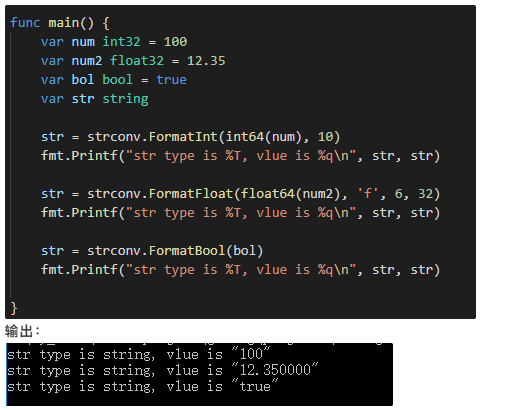Viewport: 513px width, 410px height.
Task: Click the float32 type of num2
Action: pyautogui.click(x=137, y=61)
